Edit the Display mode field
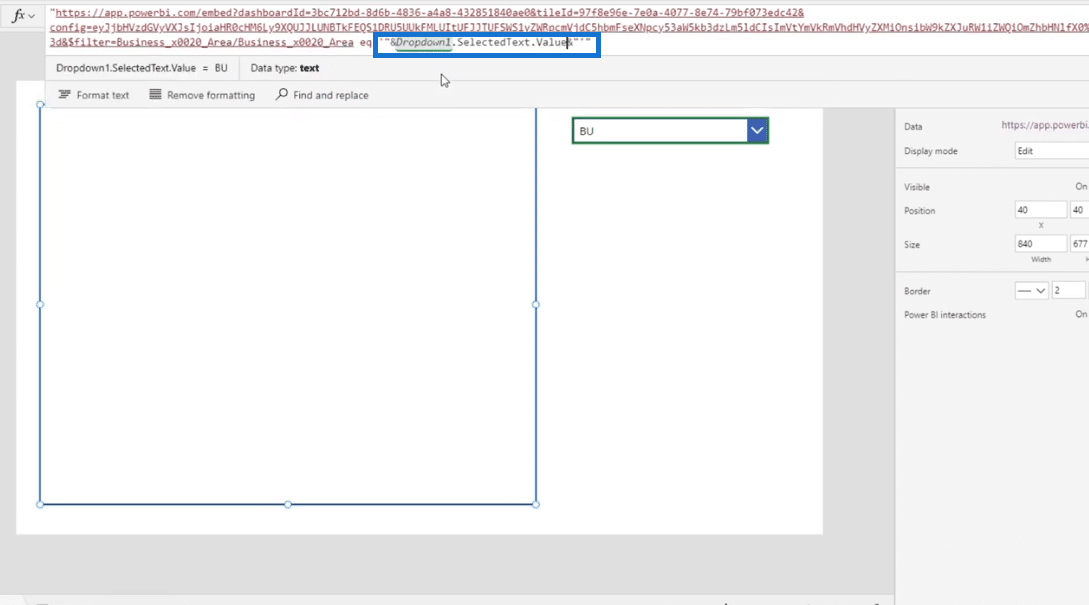 point(1051,151)
